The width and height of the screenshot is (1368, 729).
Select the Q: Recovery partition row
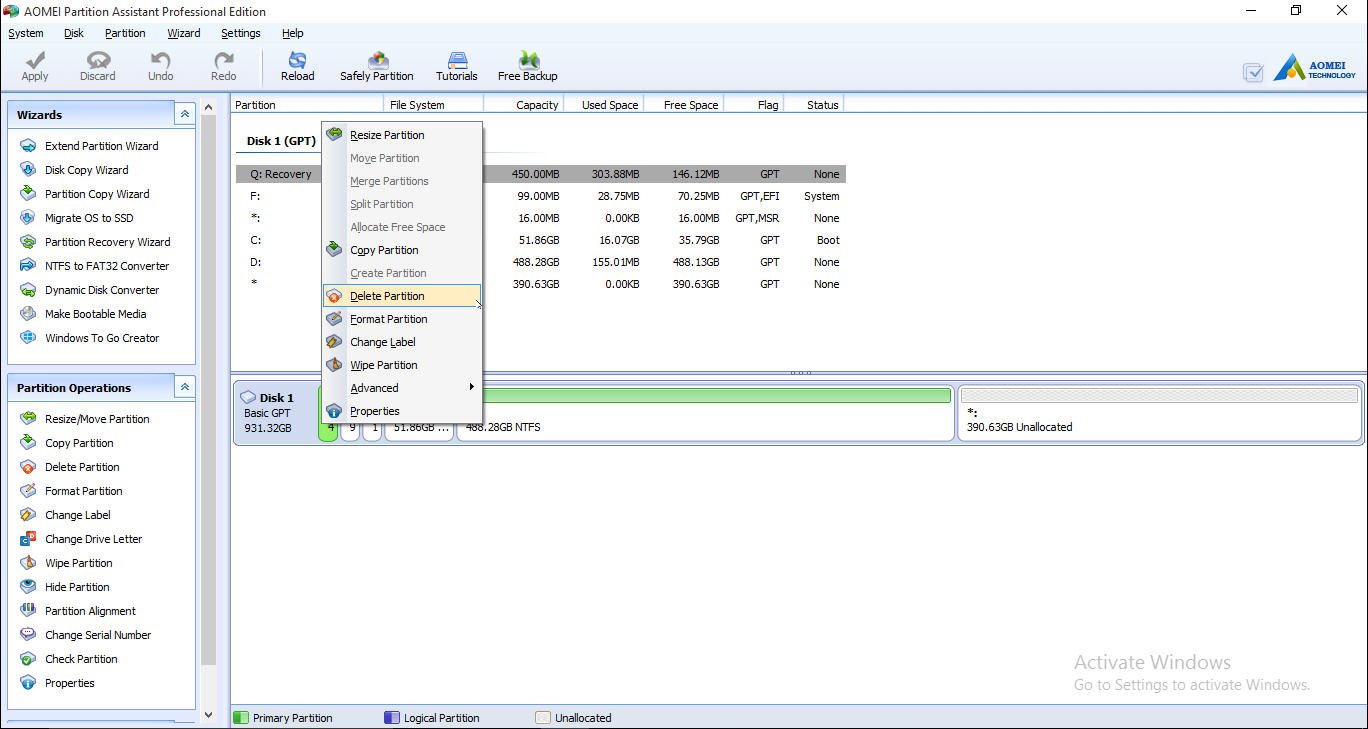pyautogui.click(x=541, y=174)
